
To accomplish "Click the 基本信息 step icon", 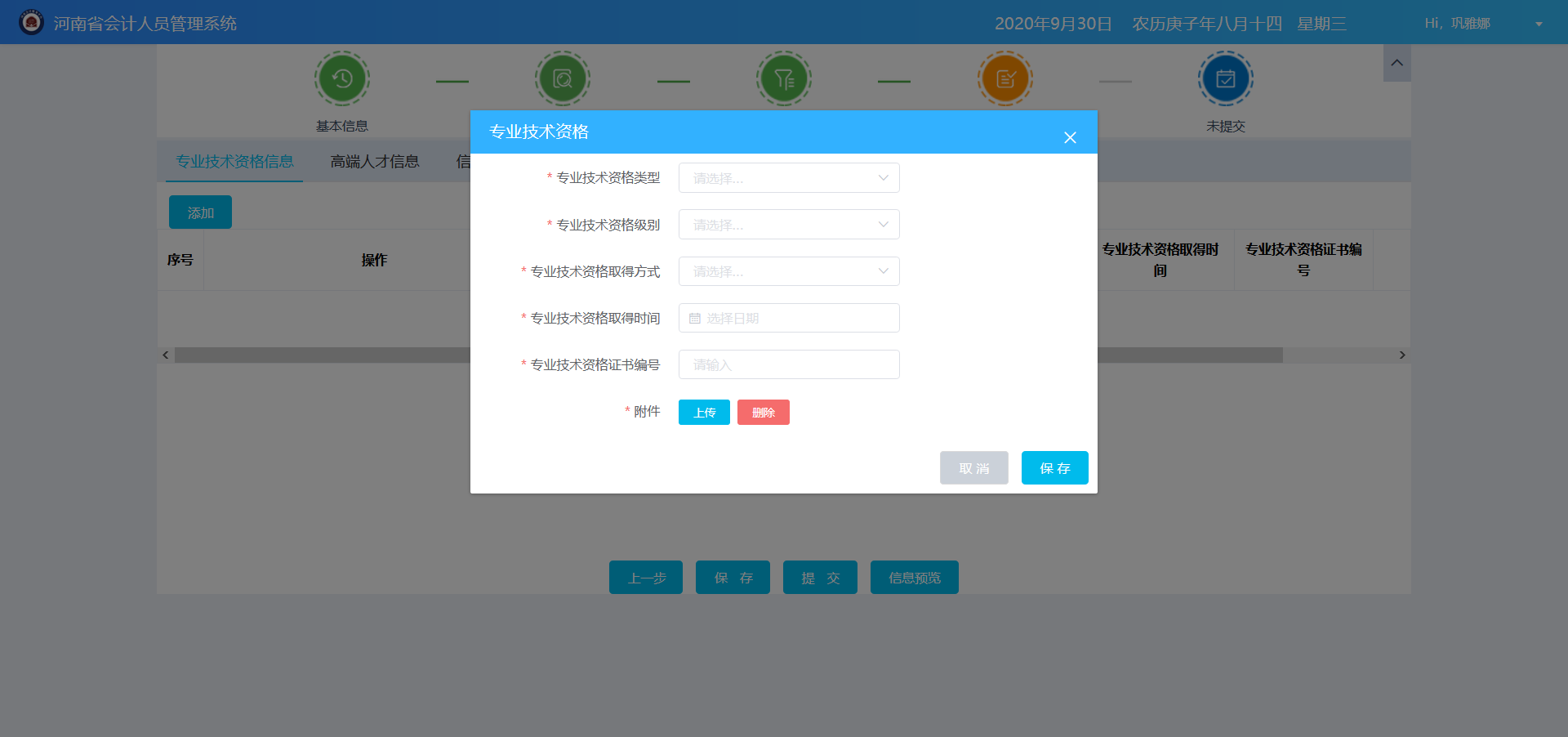I will (341, 78).
